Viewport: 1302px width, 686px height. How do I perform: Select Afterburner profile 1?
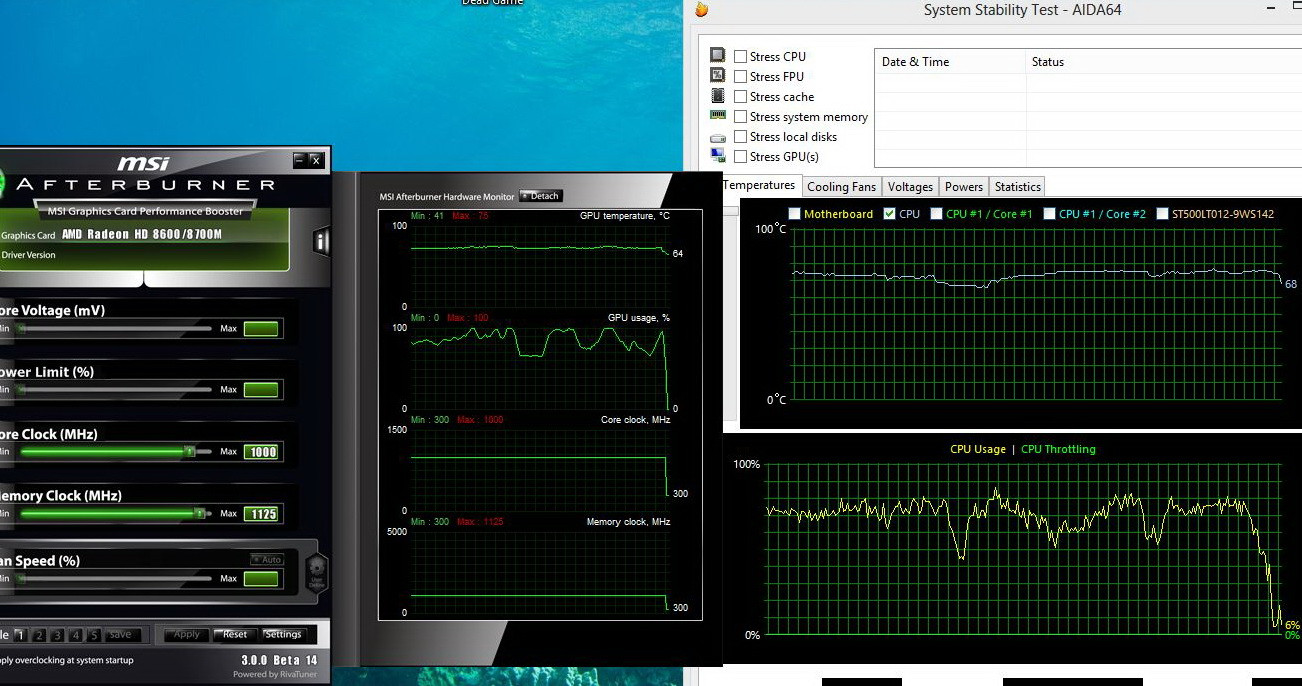click(x=19, y=635)
